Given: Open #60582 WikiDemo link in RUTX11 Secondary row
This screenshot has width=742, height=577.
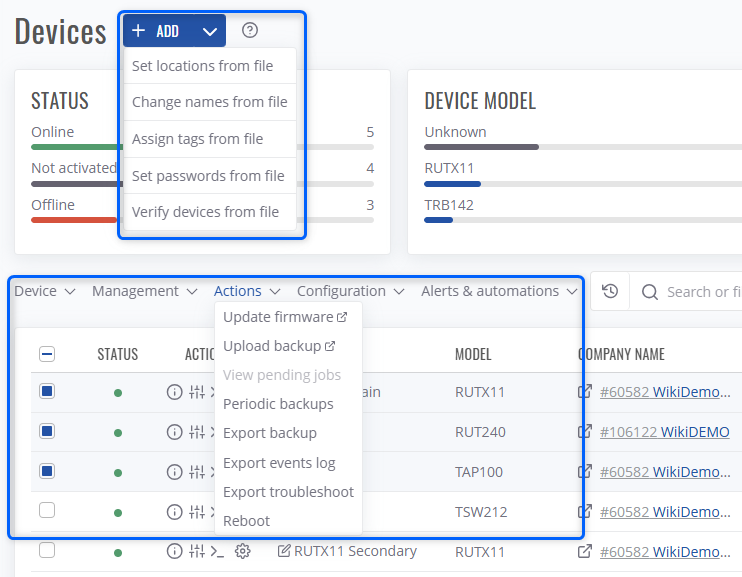Looking at the screenshot, I should [x=665, y=552].
